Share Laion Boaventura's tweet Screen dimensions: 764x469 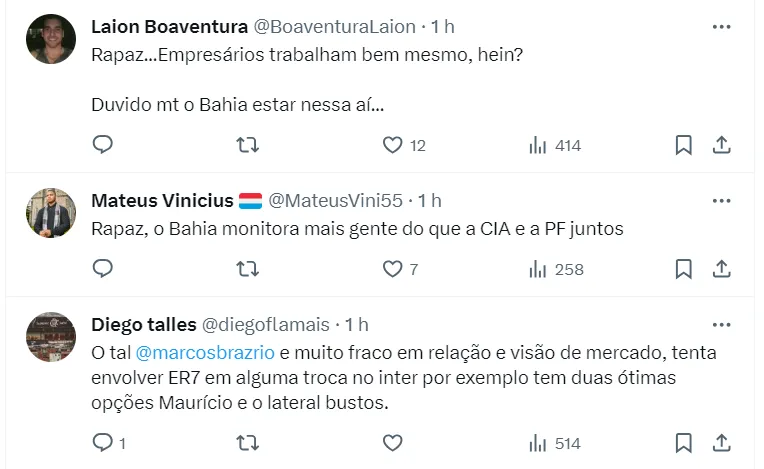coord(720,145)
